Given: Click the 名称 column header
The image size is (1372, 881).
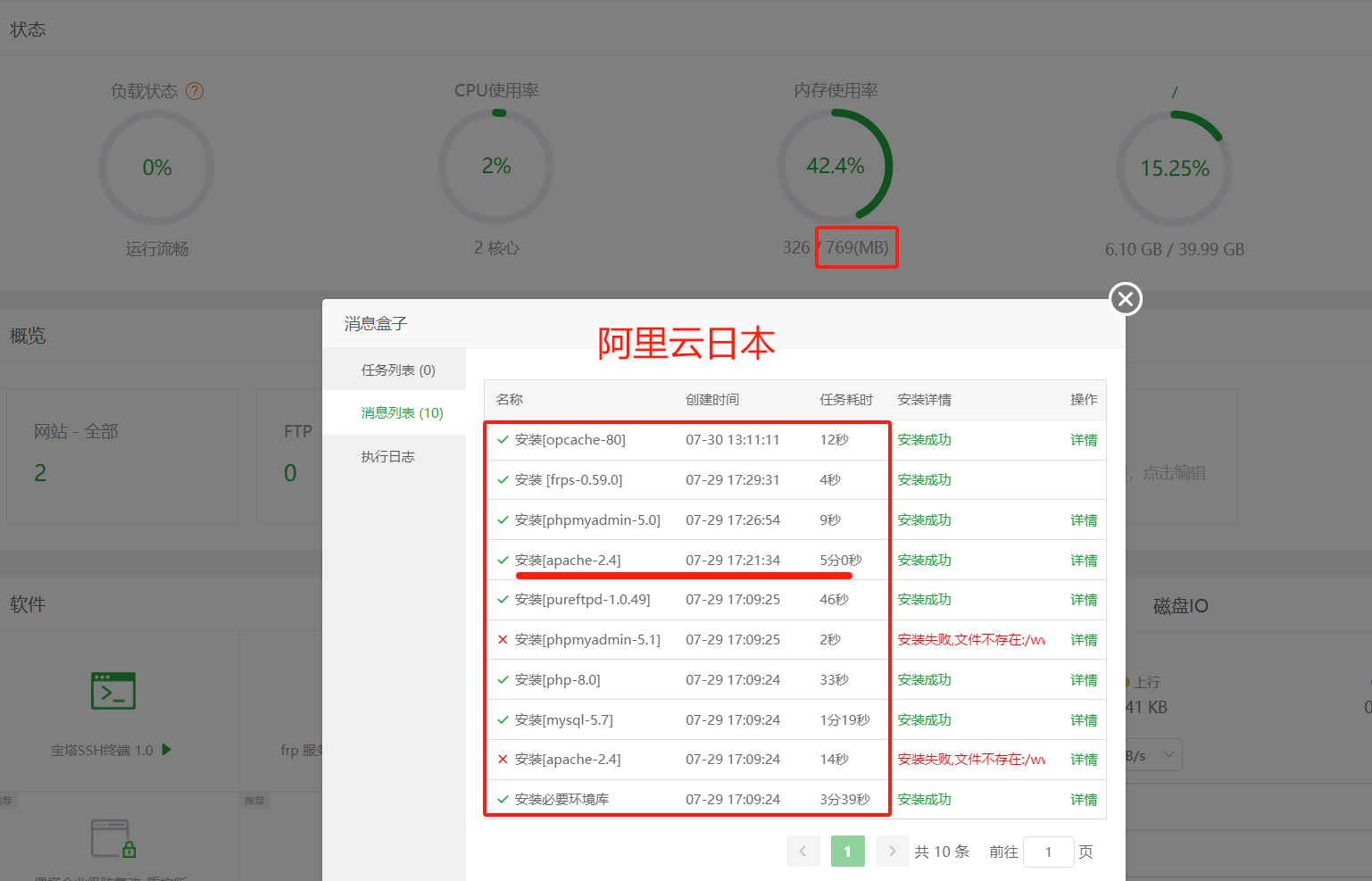Looking at the screenshot, I should coord(510,400).
